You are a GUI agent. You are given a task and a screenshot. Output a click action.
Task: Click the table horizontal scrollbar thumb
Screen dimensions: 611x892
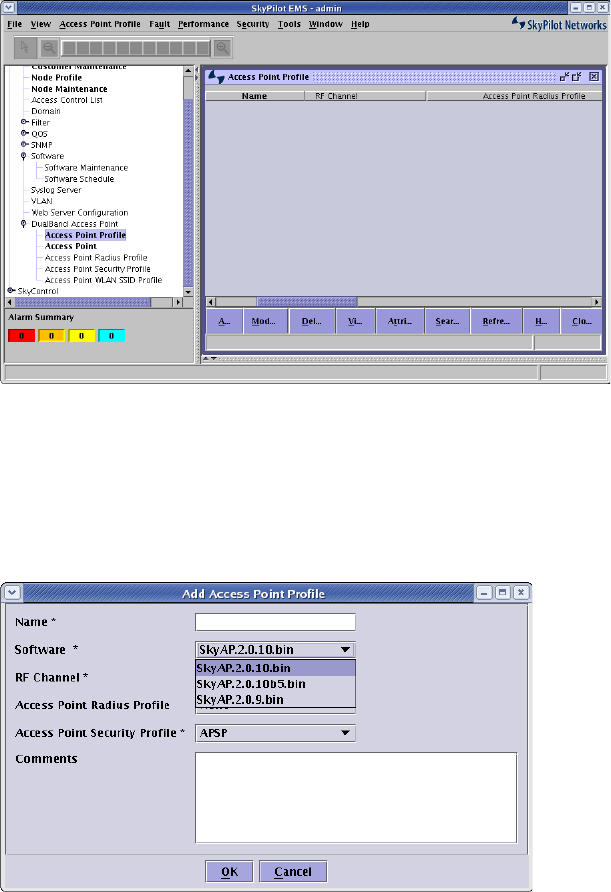(307, 302)
